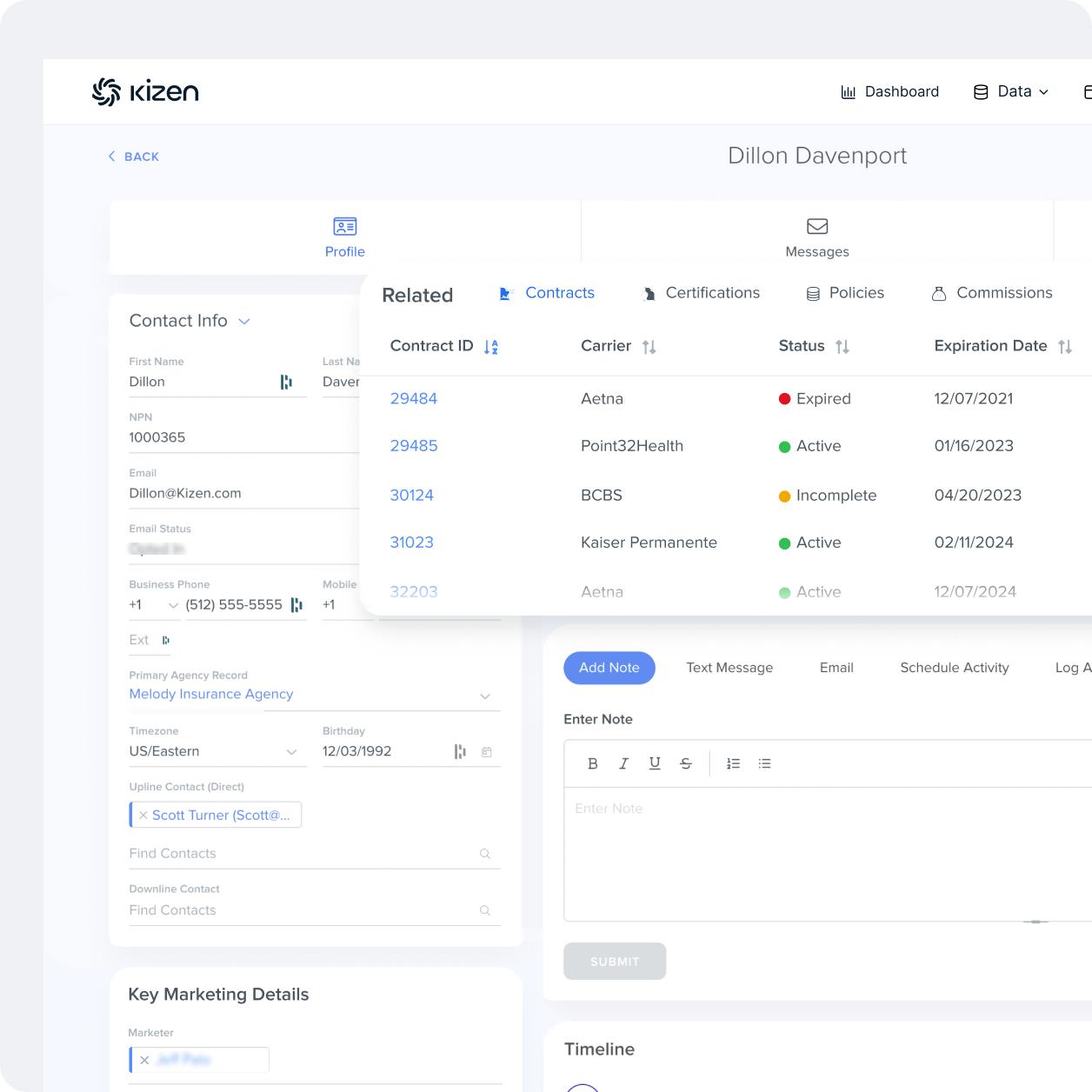
Task: Insert a bulleted list in the note
Action: coord(764,763)
